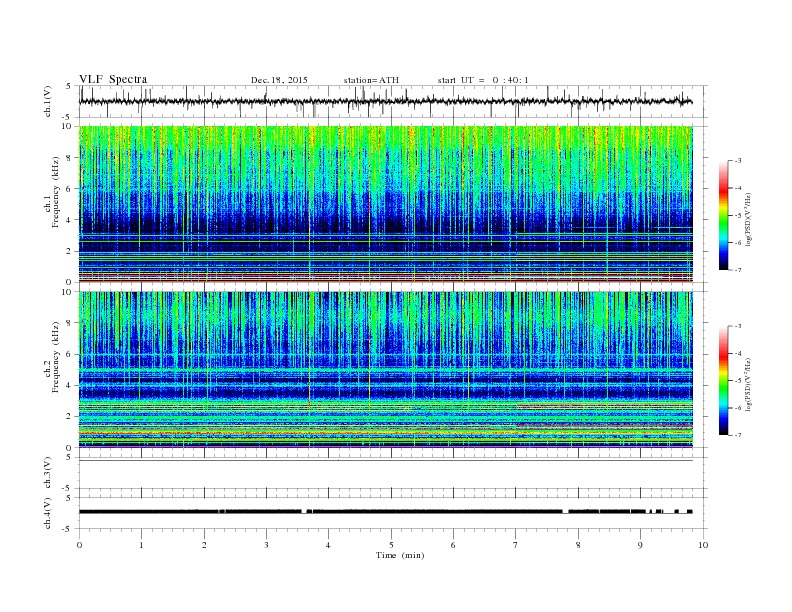Click the ch.1 voltage waveform trace
The width and height of the screenshot is (792, 612).
coord(385,101)
